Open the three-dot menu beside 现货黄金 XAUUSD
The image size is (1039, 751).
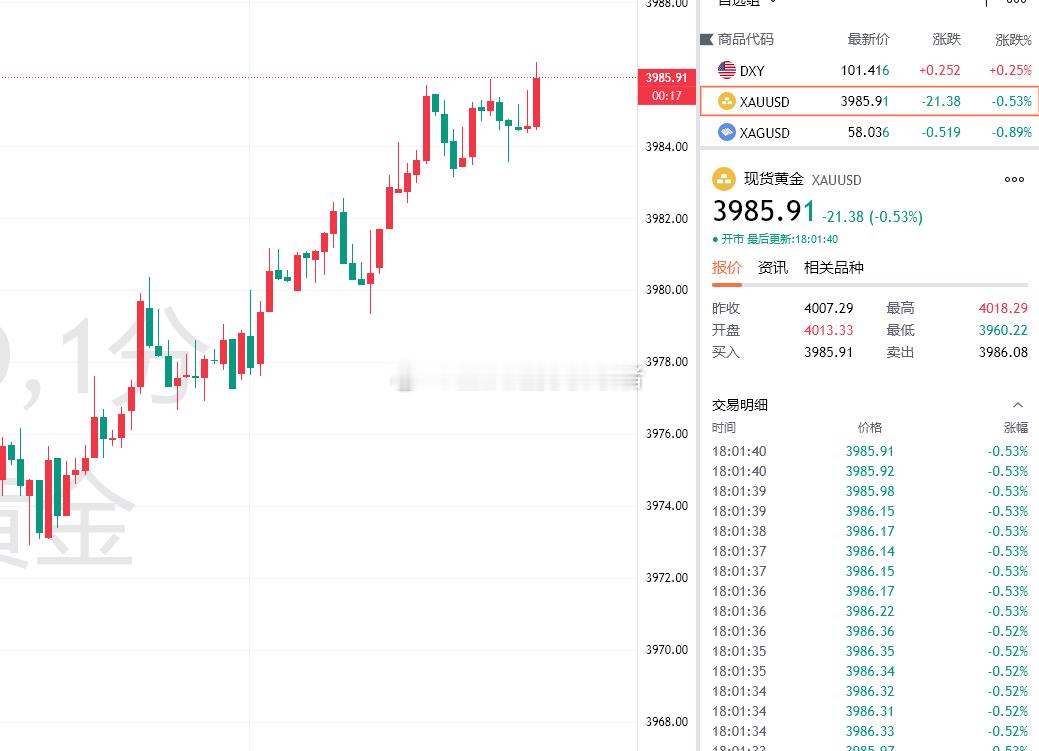coord(1014,180)
